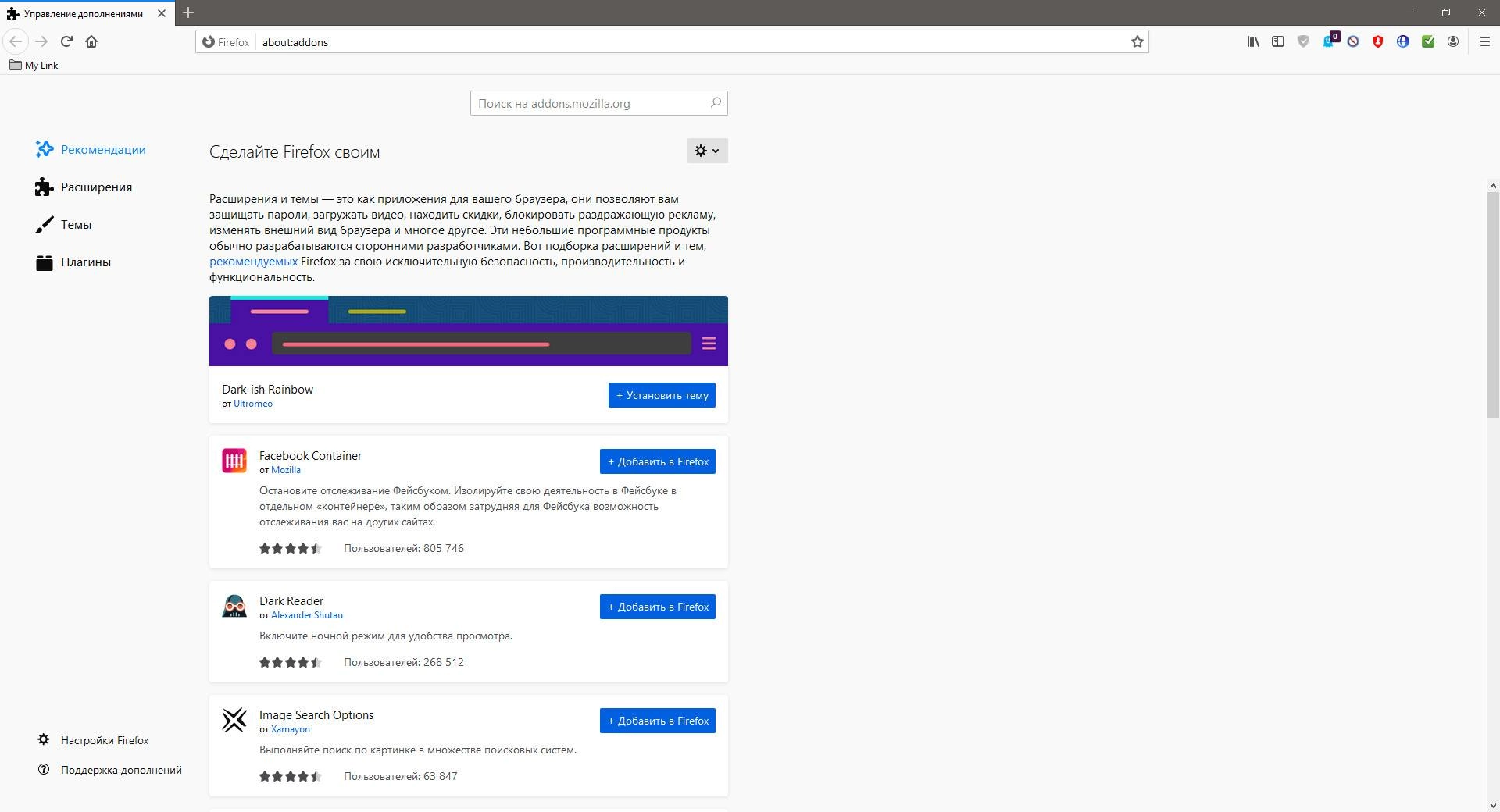Click the Firefox identity icon in address bar
The height and width of the screenshot is (812, 1500).
pyautogui.click(x=226, y=42)
